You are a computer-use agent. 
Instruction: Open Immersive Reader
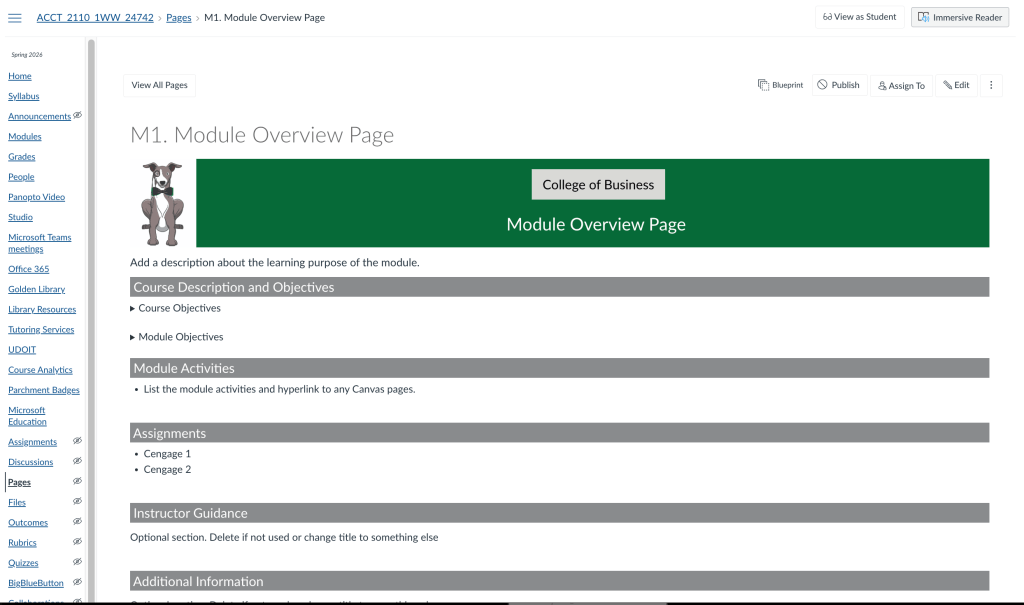point(959,17)
